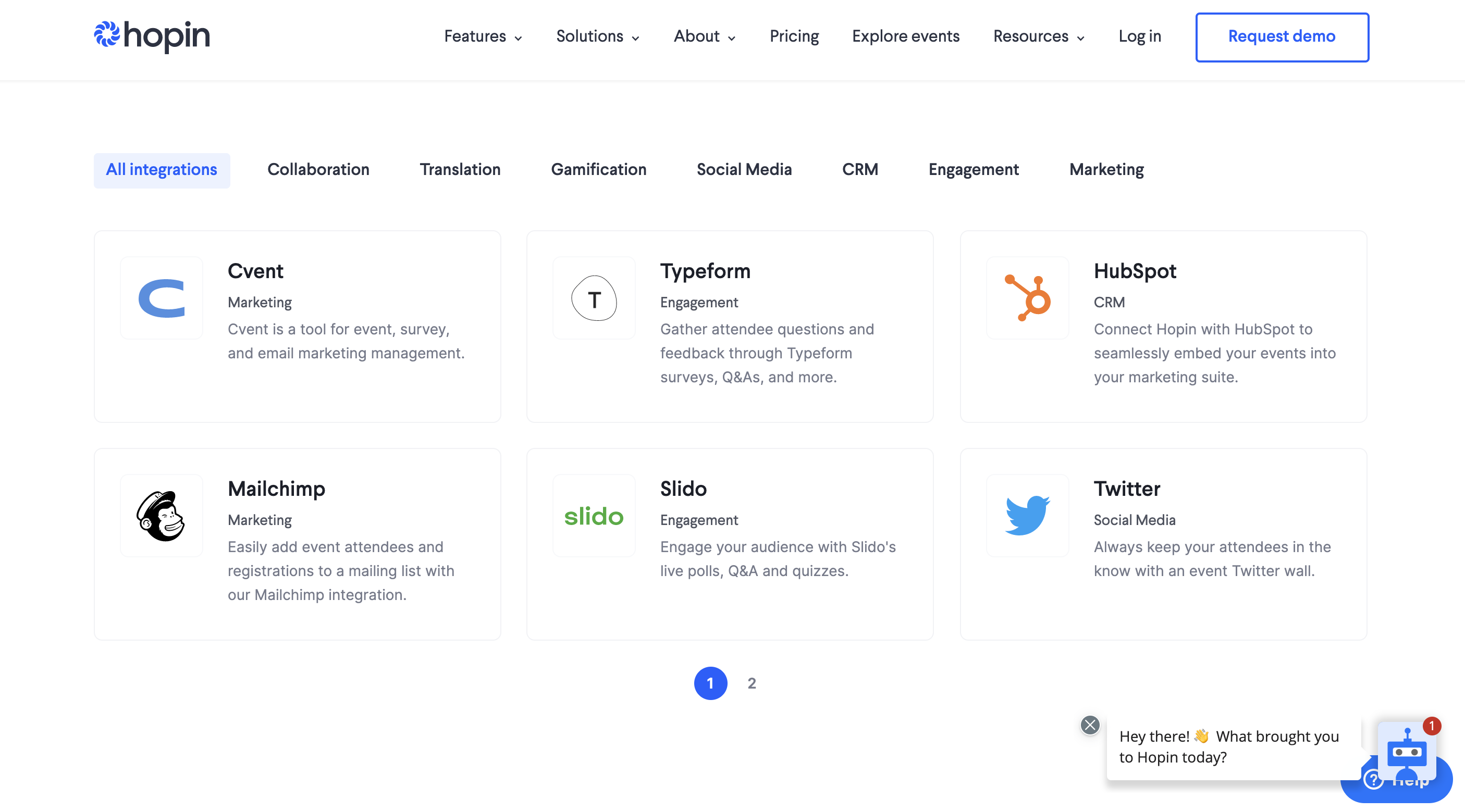Viewport: 1465px width, 812px height.
Task: Switch to the Gamification tab
Action: tap(598, 170)
